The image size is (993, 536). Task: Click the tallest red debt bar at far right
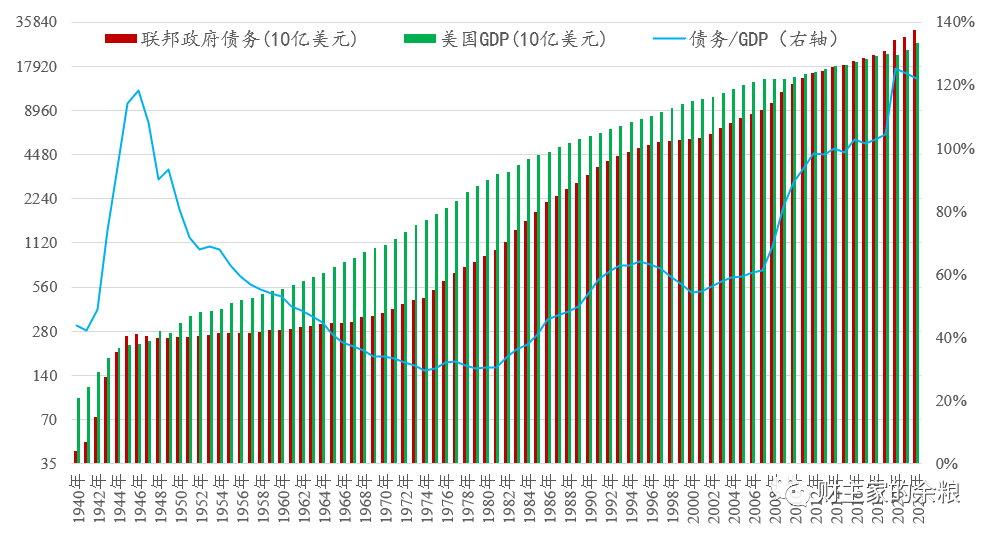pyautogui.click(x=914, y=246)
